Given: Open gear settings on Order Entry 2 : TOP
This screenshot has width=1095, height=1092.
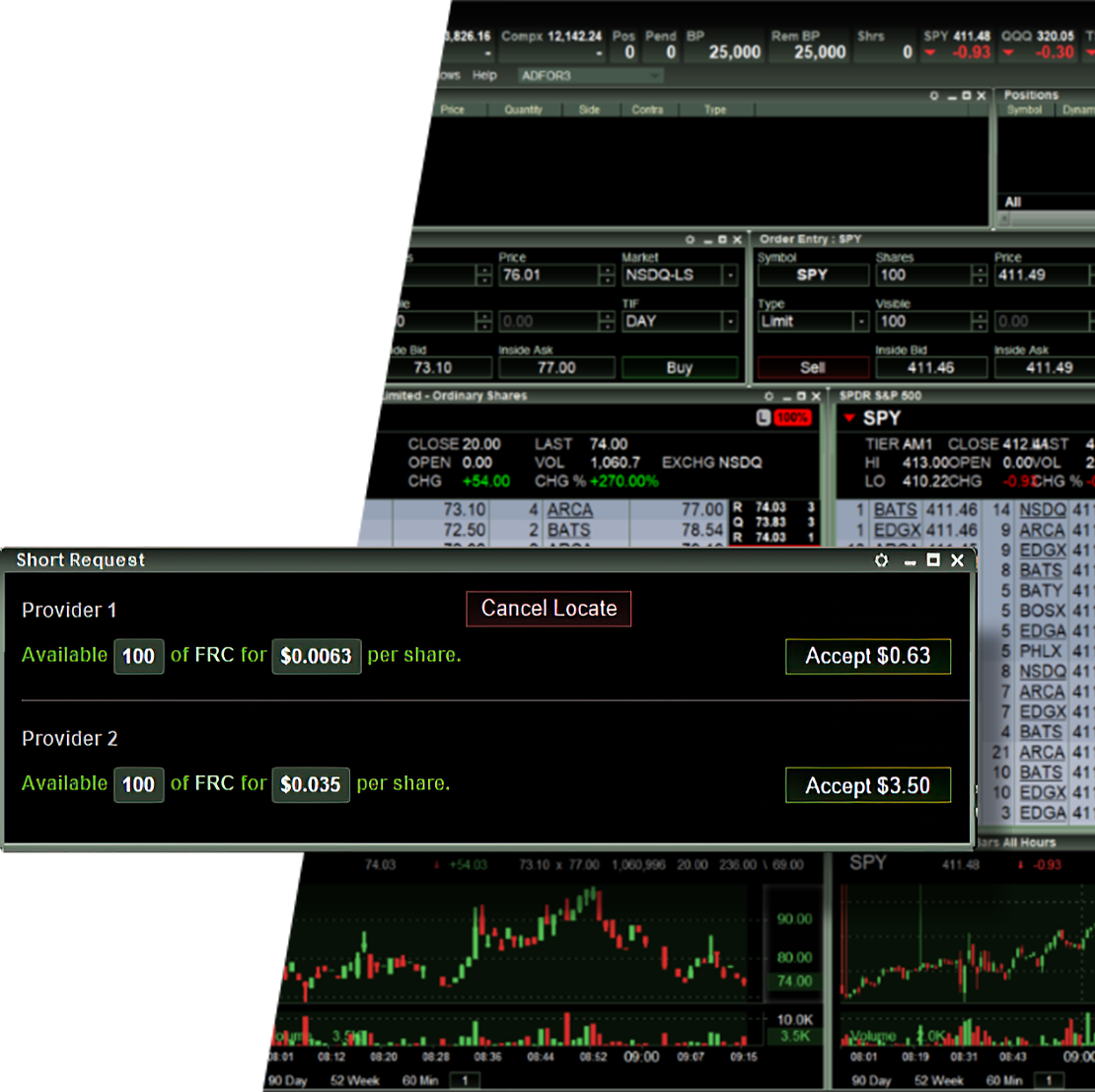Looking at the screenshot, I should pyautogui.click(x=691, y=239).
